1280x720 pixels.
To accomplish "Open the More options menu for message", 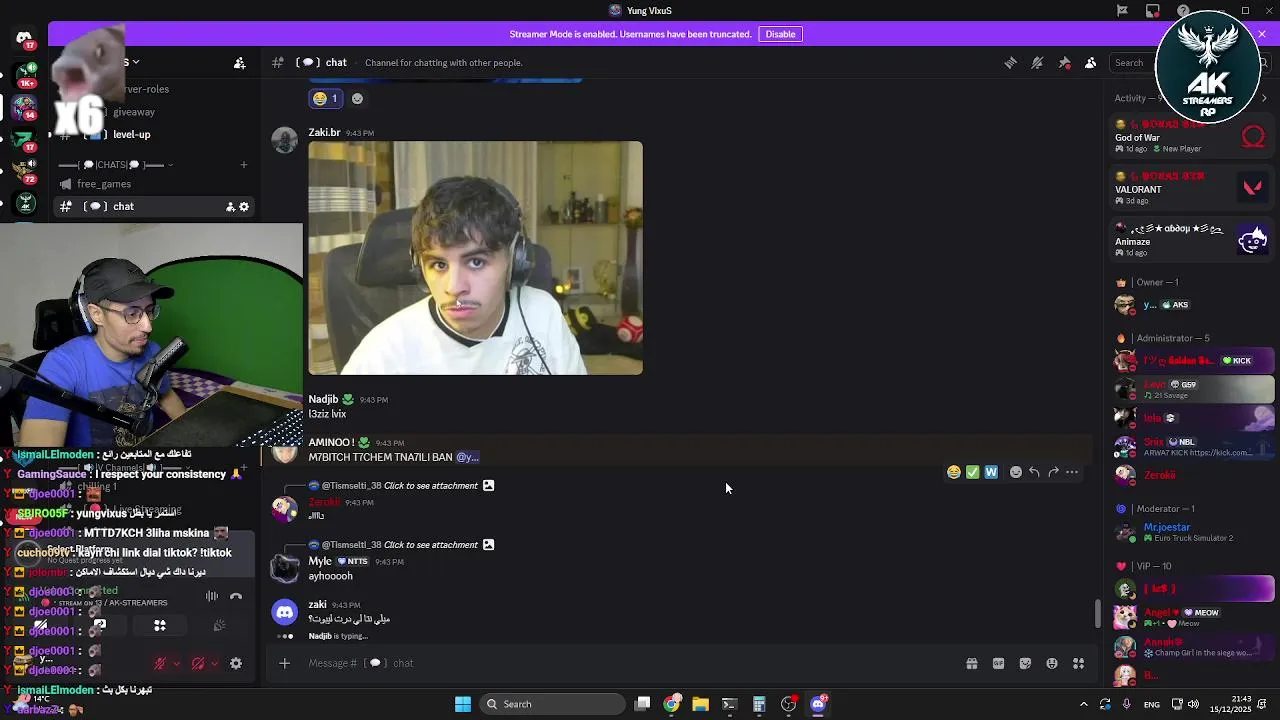I will [1072, 472].
